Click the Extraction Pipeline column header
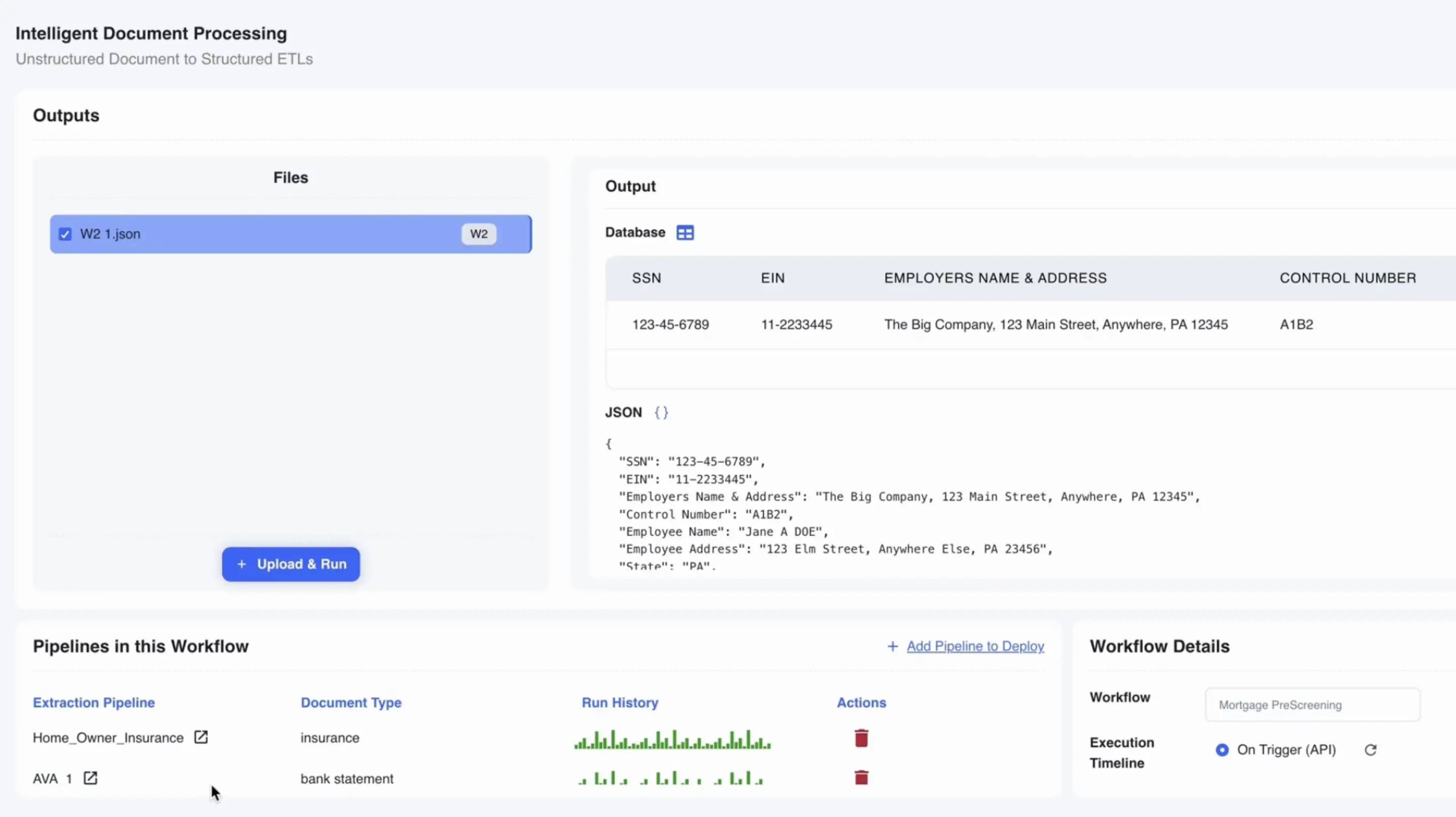This screenshot has height=817, width=1456. tap(94, 702)
